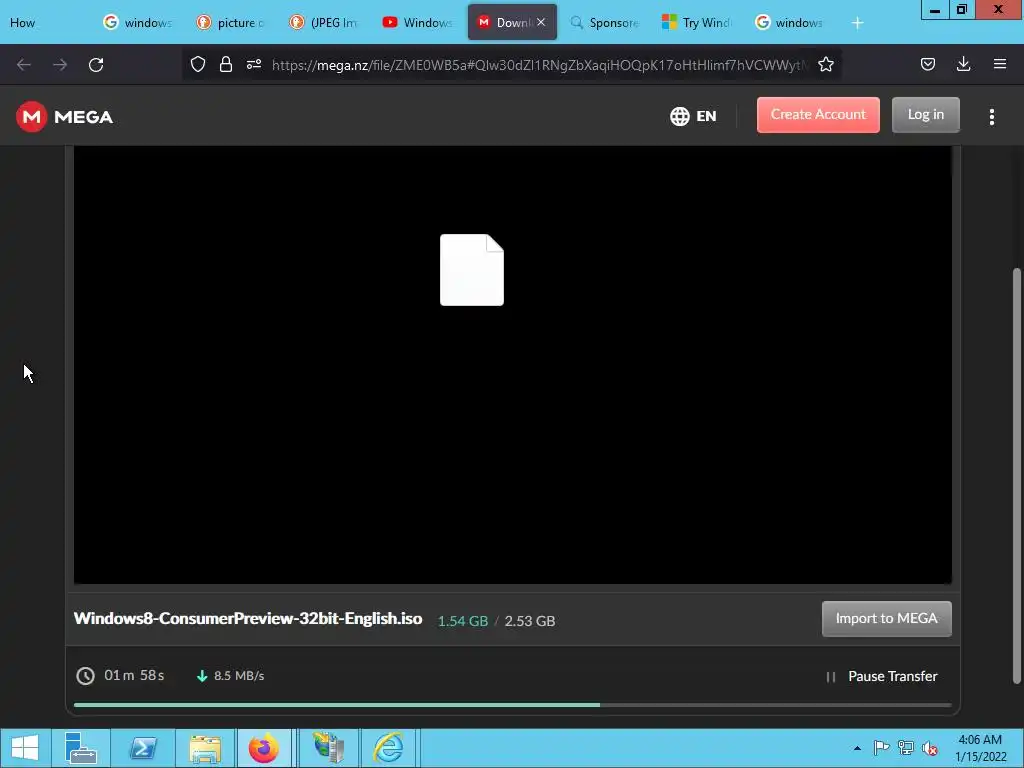Click the Windows8-ConsumerPreview iso filename
Viewport: 1024px width, 768px height.
coord(248,618)
